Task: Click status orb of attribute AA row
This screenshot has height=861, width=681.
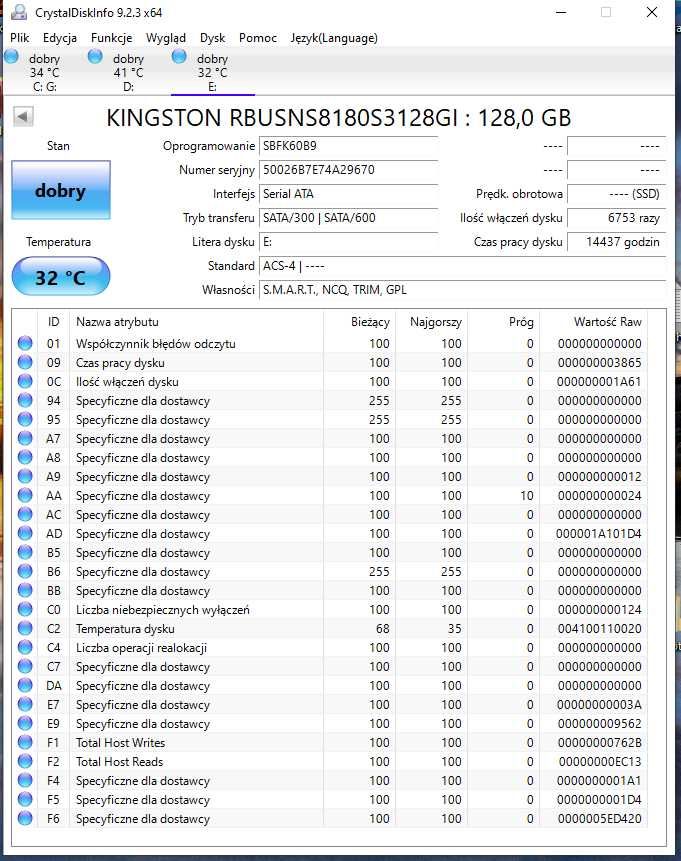Action: [x=25, y=495]
